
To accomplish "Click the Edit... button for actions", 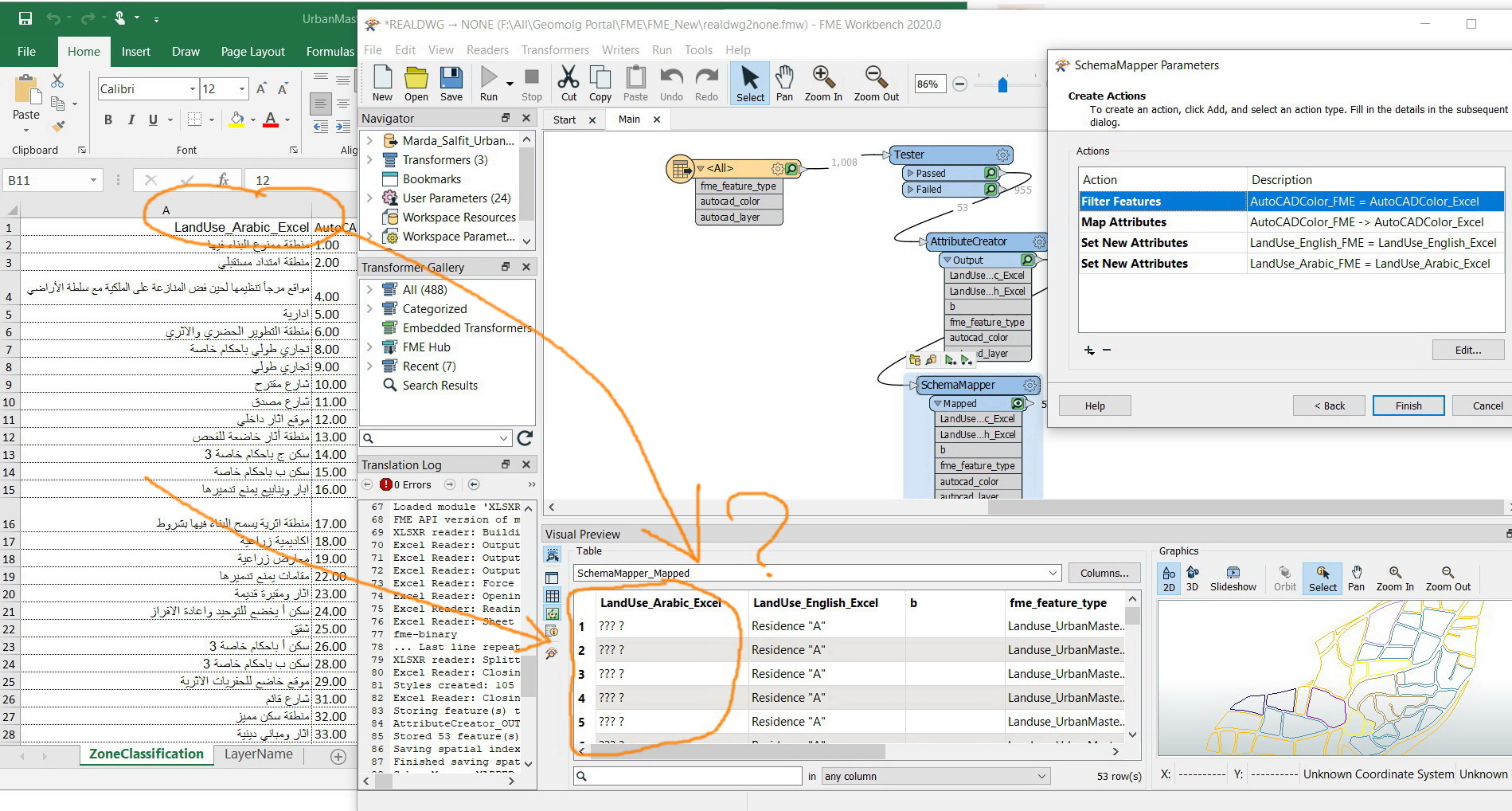I will click(x=1468, y=350).
